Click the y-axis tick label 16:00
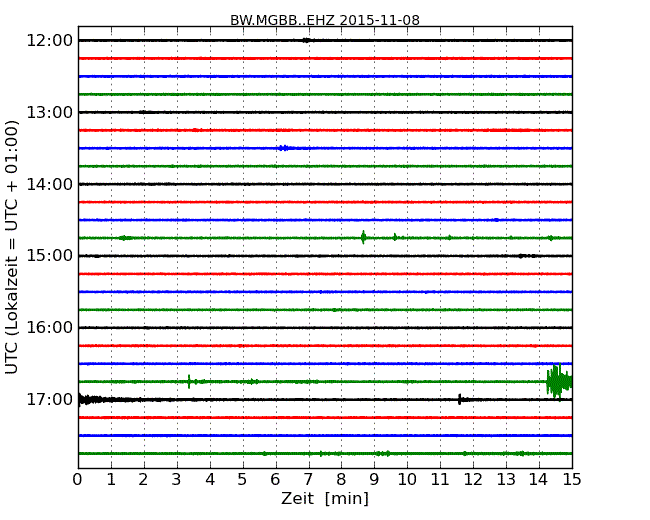The image size is (650, 520). point(50,328)
